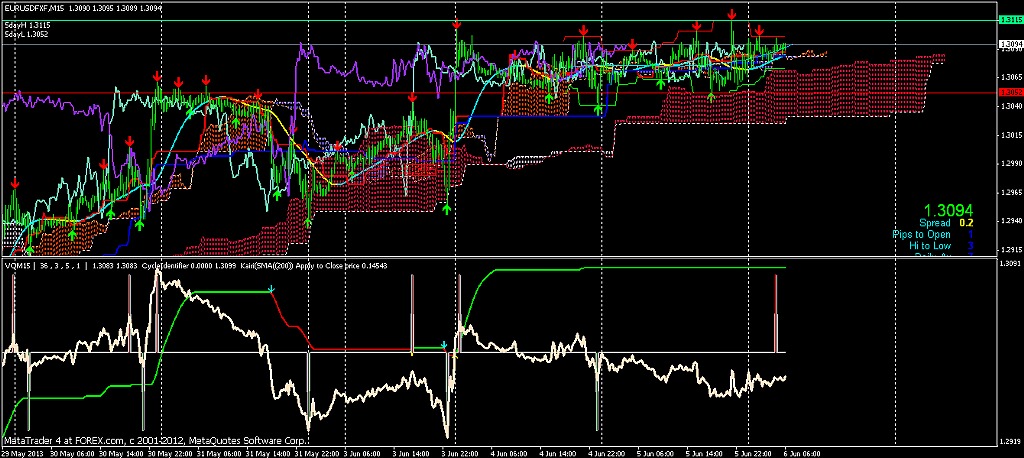Click cyan marker where red indicator line ends
Viewport: 1024px width, 458px height.
click(x=444, y=345)
